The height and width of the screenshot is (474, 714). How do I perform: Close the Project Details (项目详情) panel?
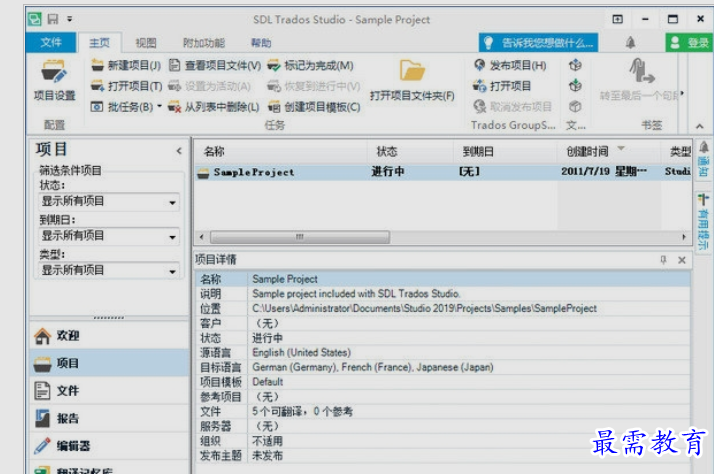tap(682, 260)
